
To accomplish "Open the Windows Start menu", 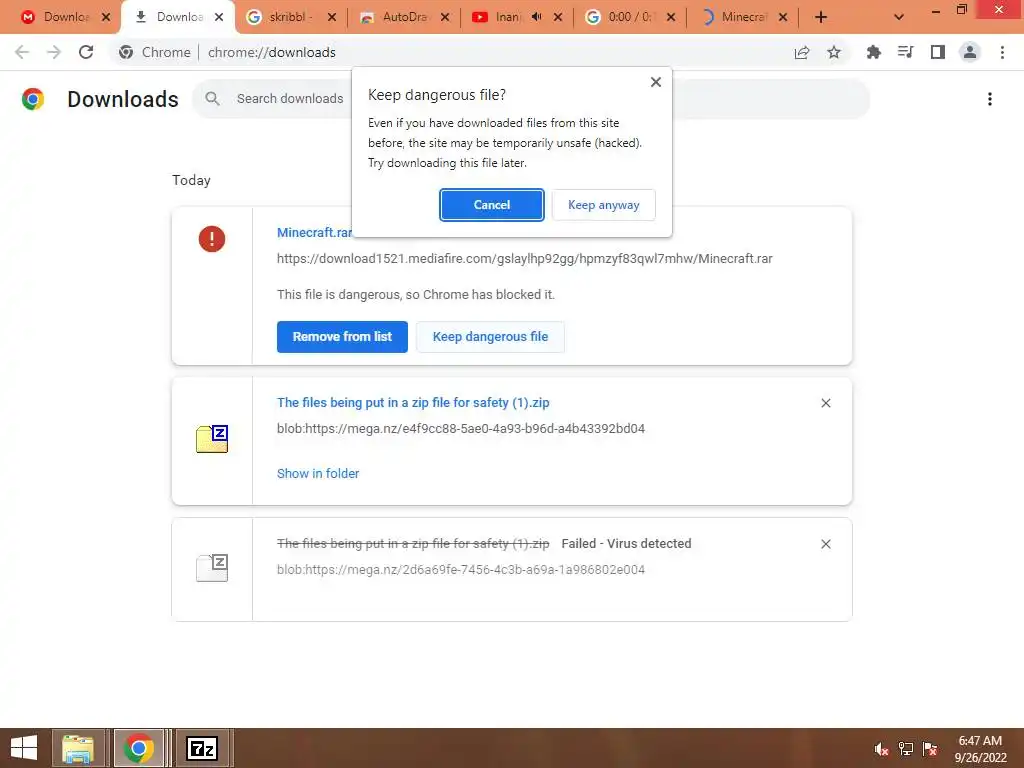I will point(24,748).
